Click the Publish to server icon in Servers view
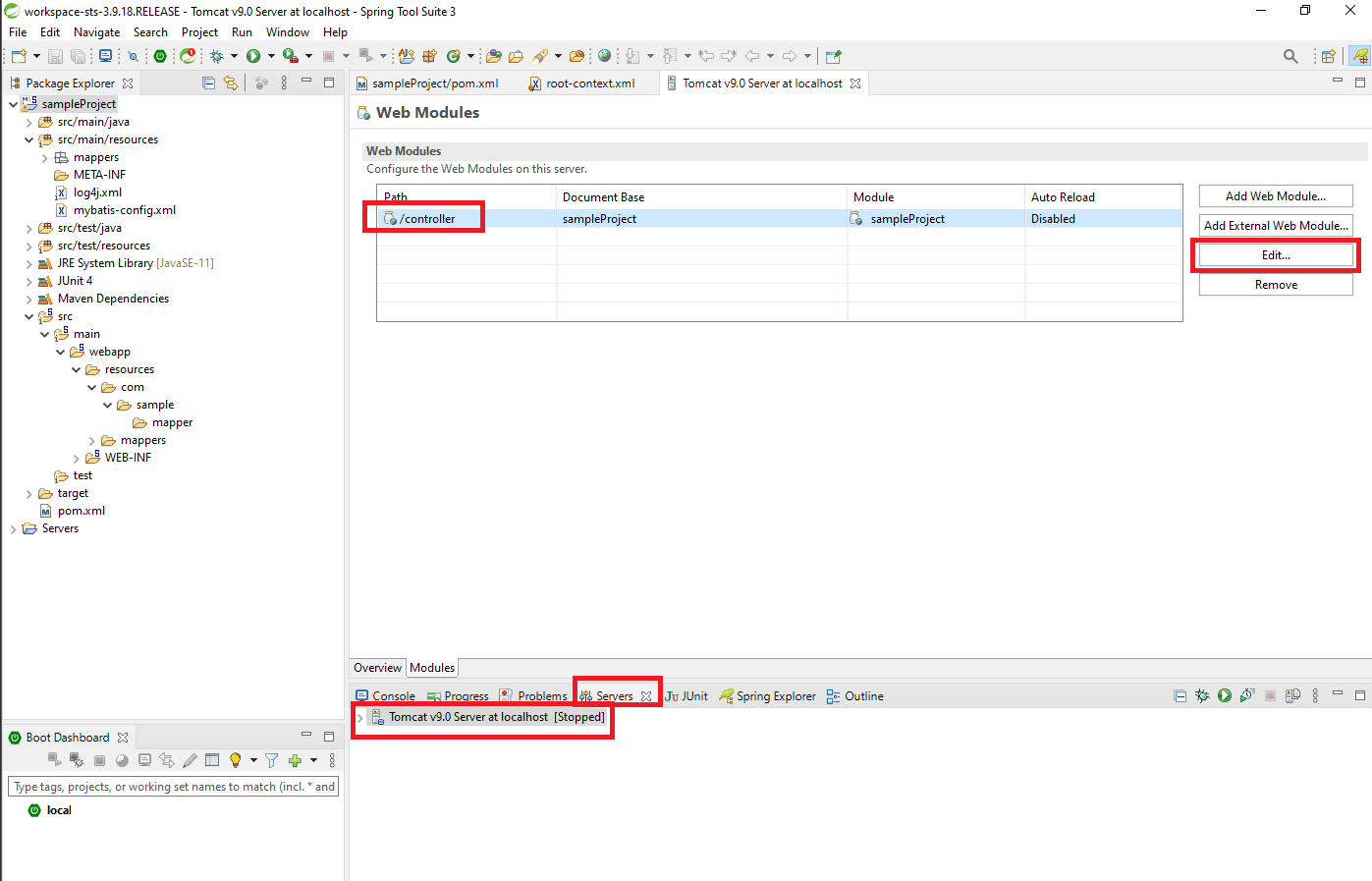The height and width of the screenshot is (881, 1372). 1292,695
